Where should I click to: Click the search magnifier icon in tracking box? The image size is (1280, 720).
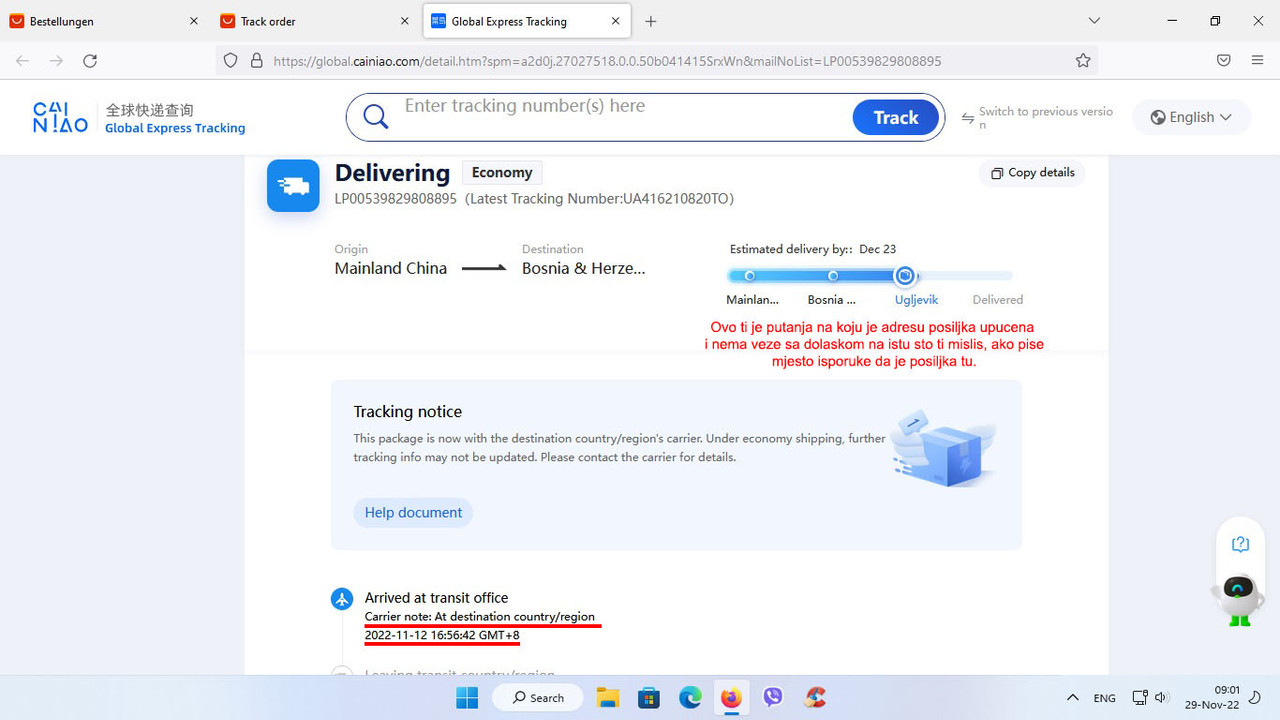(x=376, y=117)
